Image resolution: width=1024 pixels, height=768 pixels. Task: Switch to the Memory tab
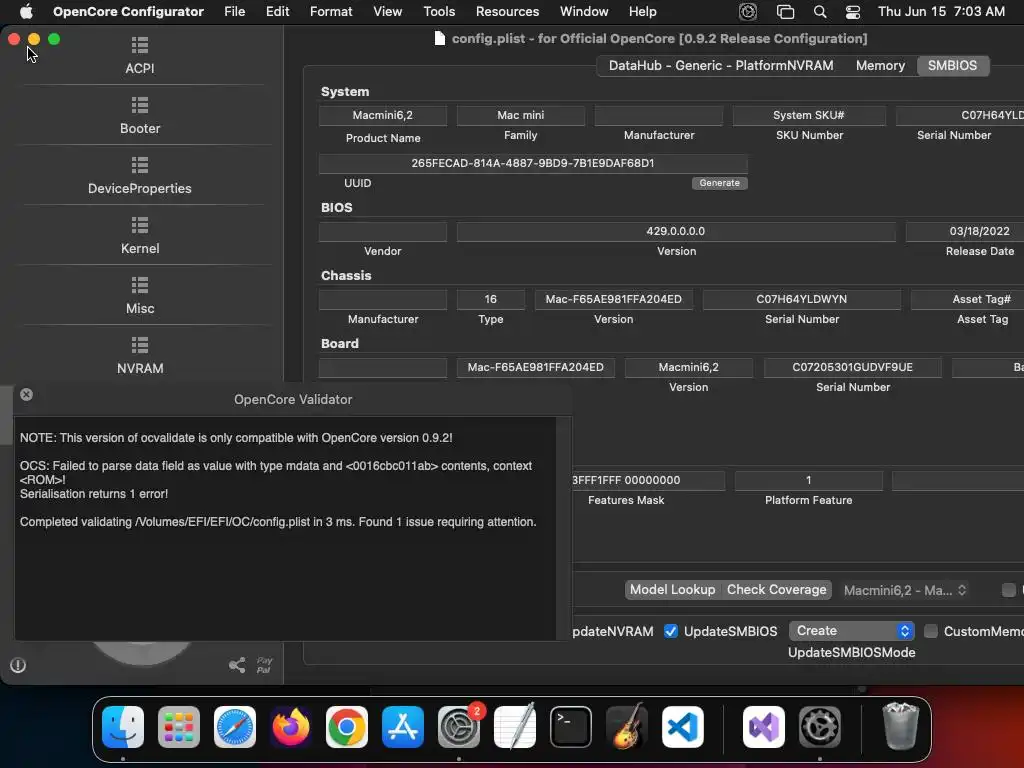pos(880,65)
